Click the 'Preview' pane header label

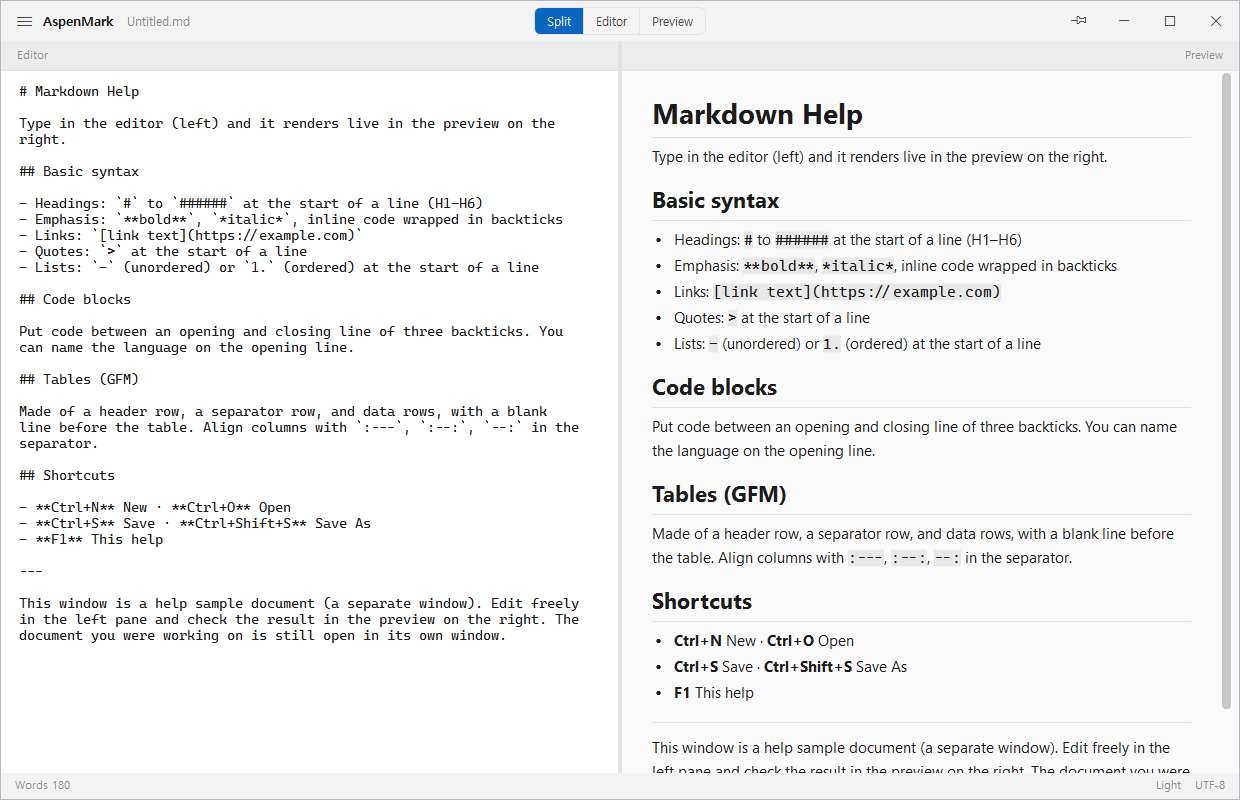1204,55
